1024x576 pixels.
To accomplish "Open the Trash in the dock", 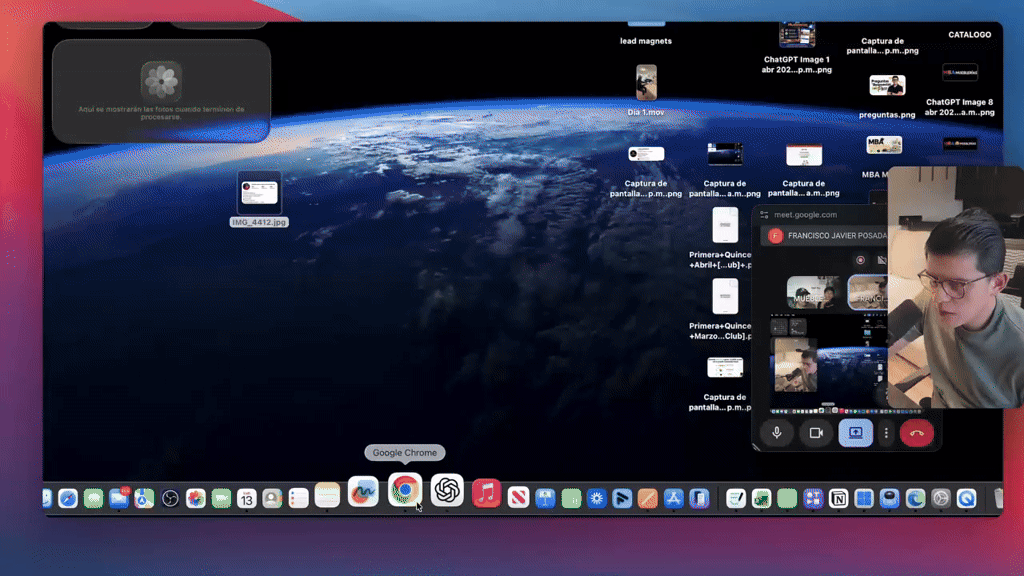I will point(998,498).
